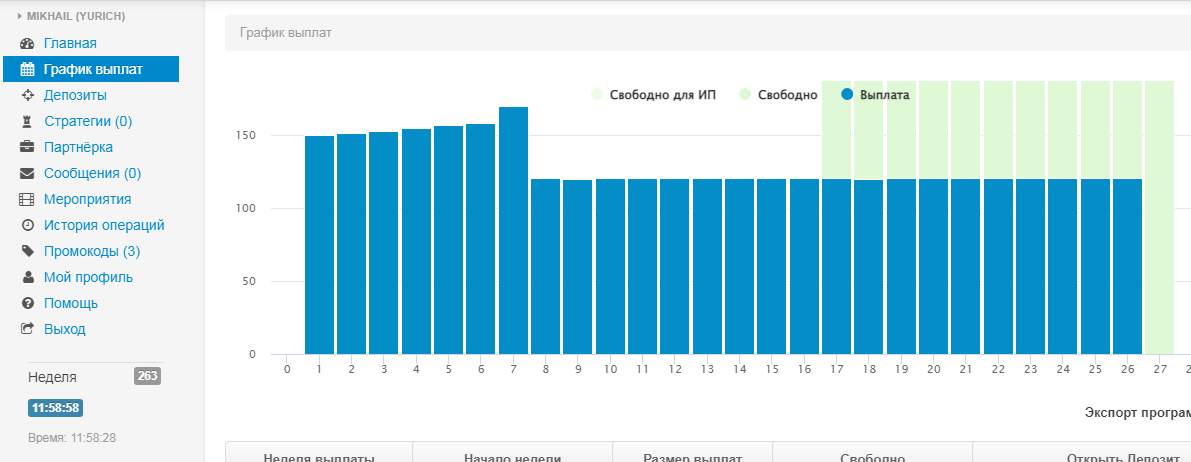Click the week counter badge 263
The width and height of the screenshot is (1191, 462).
click(x=147, y=376)
